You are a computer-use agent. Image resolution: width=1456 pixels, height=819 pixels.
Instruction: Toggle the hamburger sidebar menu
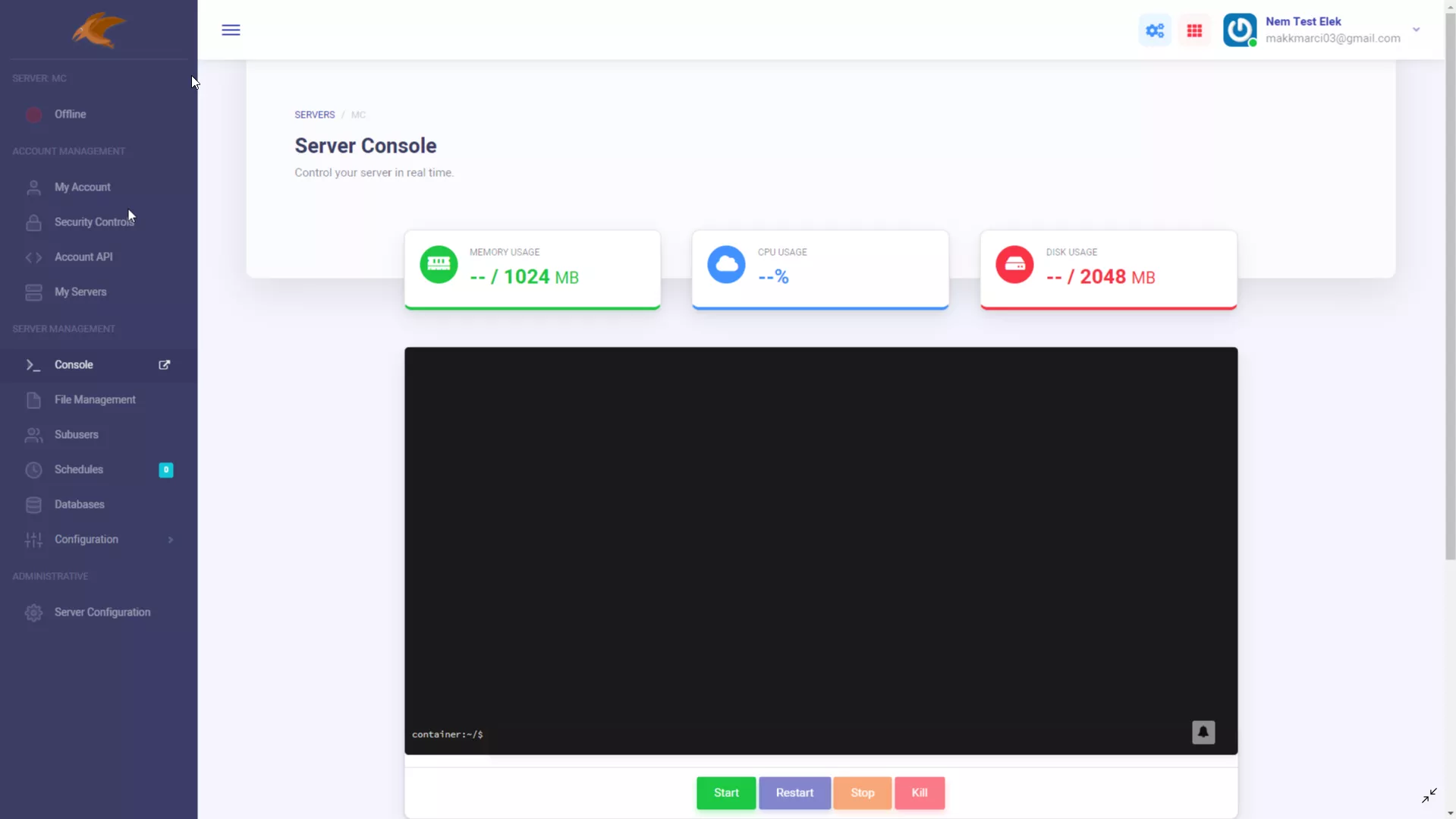(x=231, y=30)
